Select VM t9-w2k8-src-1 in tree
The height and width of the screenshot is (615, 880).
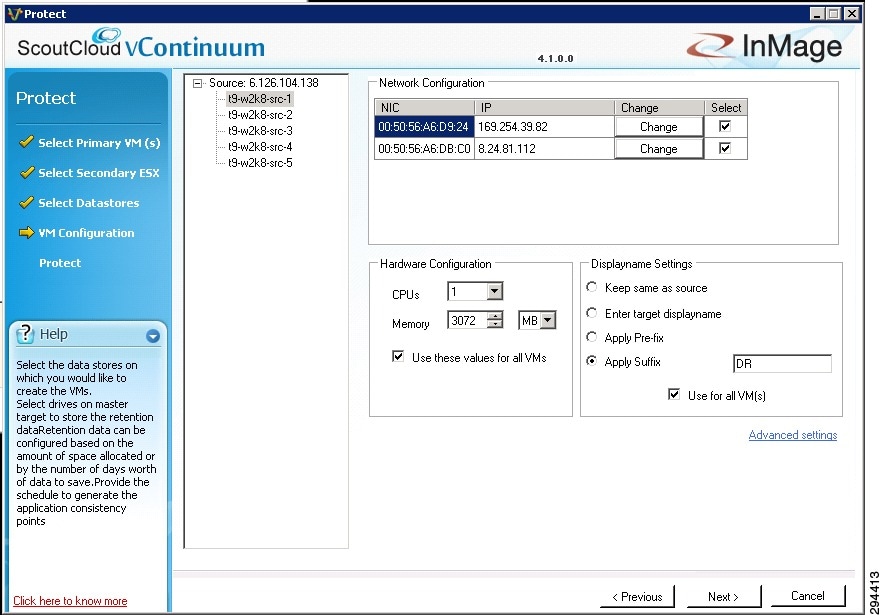pos(260,99)
